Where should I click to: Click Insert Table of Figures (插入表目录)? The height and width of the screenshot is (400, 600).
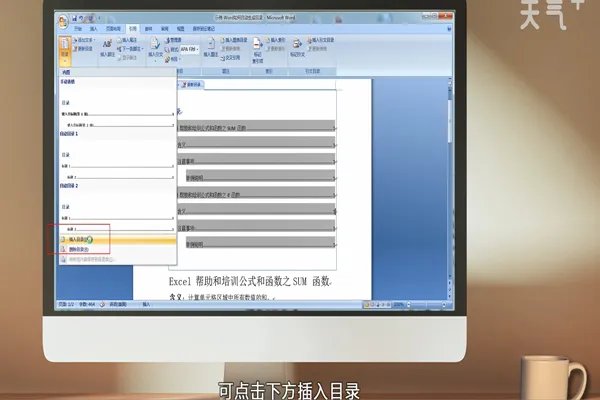point(233,40)
